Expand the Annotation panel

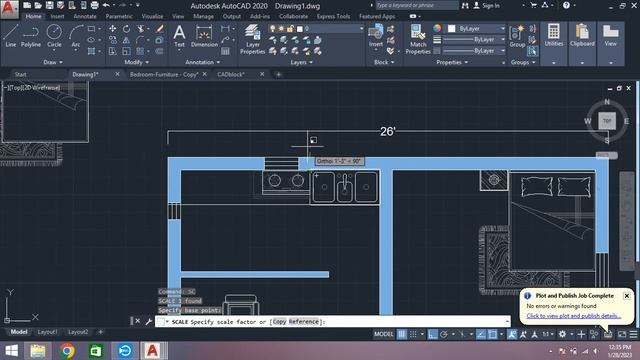click(x=203, y=62)
